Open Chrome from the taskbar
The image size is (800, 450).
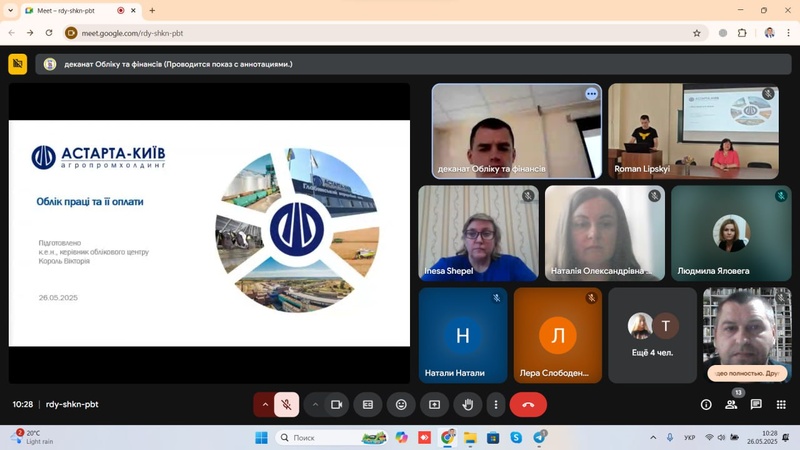(447, 438)
